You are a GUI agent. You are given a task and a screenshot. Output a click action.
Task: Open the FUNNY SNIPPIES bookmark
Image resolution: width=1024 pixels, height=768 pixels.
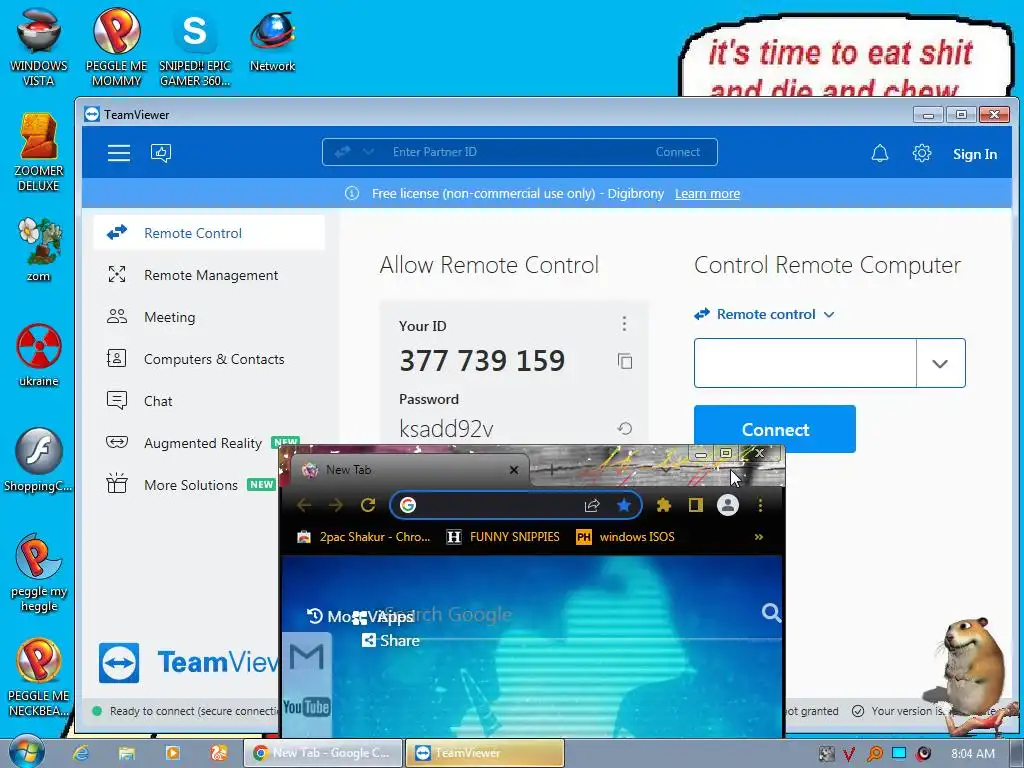pyautogui.click(x=503, y=537)
